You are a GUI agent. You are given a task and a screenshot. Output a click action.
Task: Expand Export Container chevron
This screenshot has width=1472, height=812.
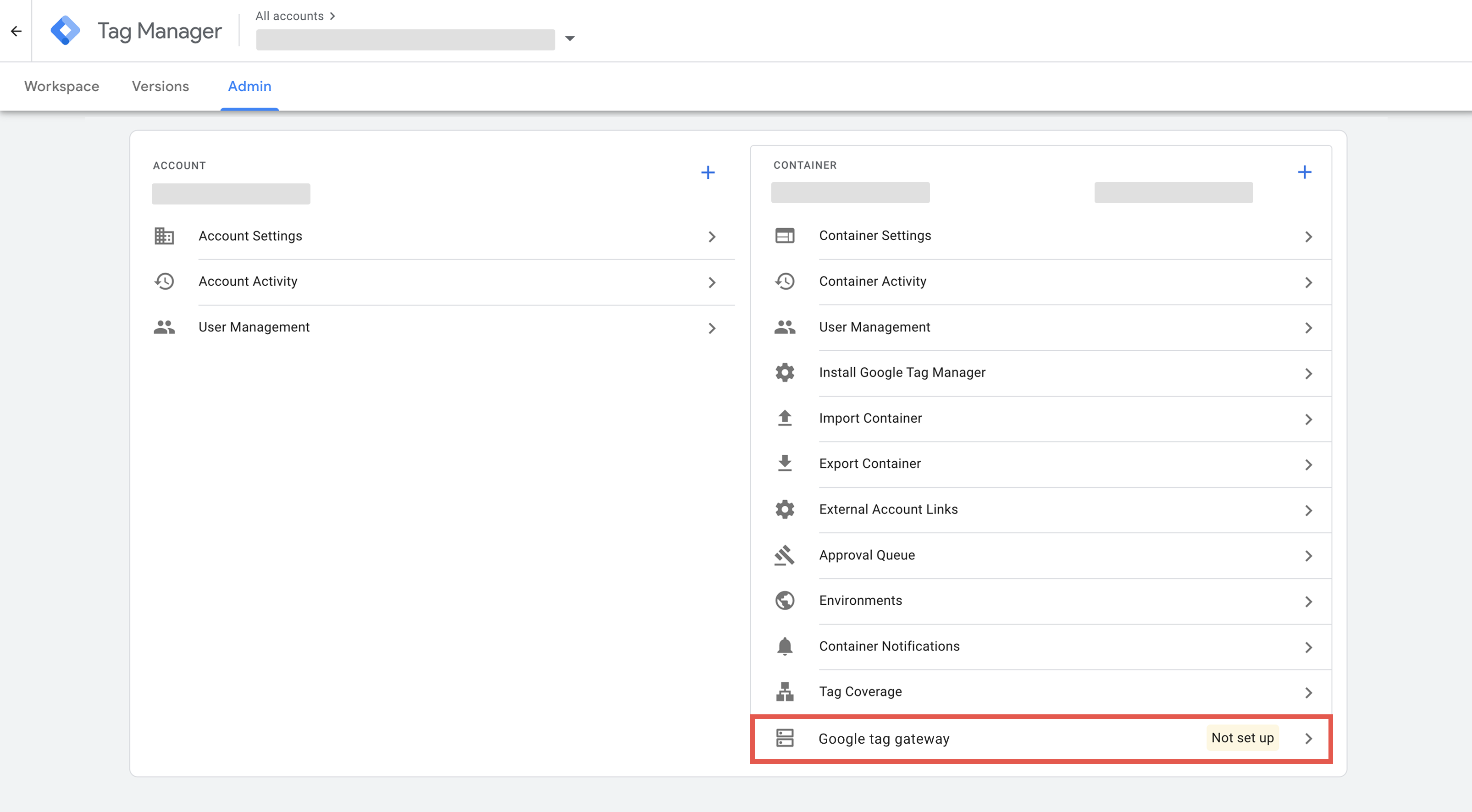point(1309,464)
